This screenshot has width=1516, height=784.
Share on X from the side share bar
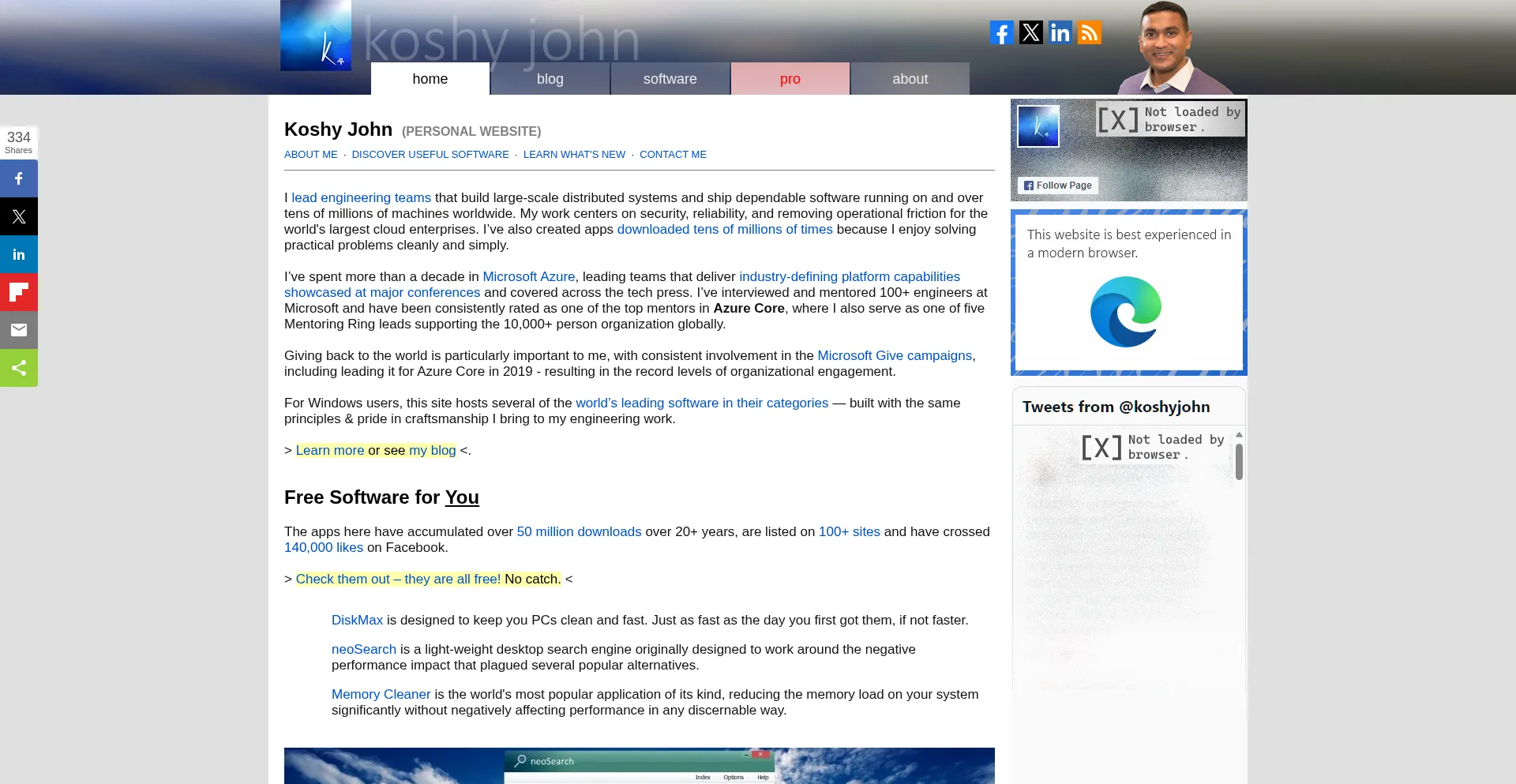click(x=19, y=216)
